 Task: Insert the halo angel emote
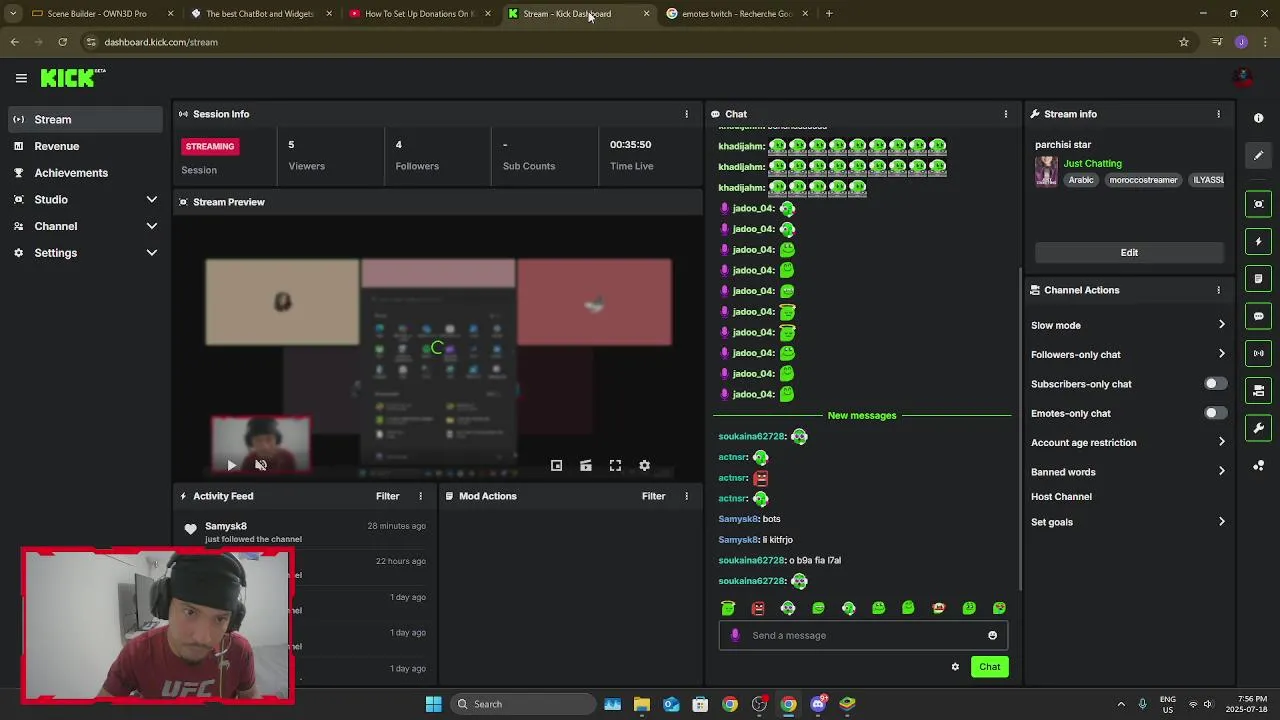(x=728, y=608)
